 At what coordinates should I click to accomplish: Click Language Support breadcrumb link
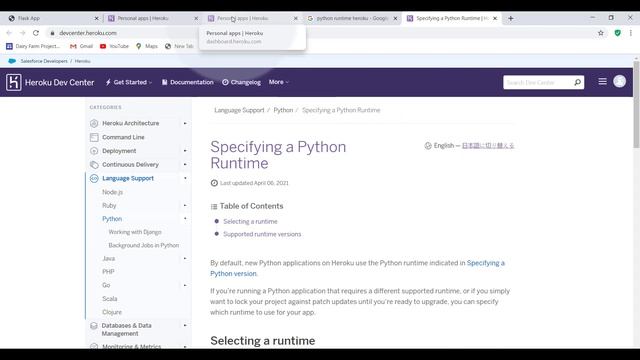pyautogui.click(x=239, y=110)
